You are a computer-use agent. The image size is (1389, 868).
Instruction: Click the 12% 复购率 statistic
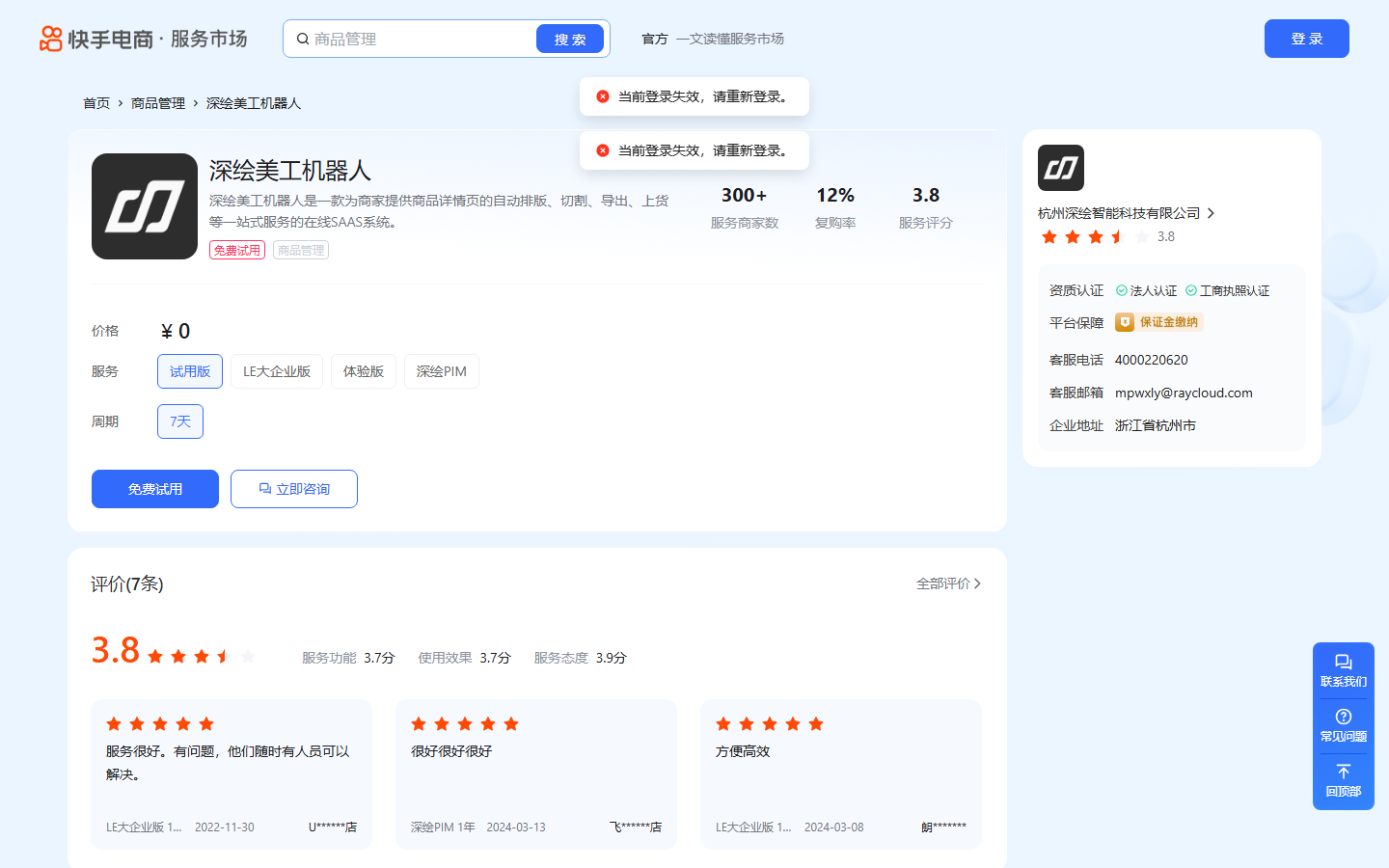(x=835, y=207)
